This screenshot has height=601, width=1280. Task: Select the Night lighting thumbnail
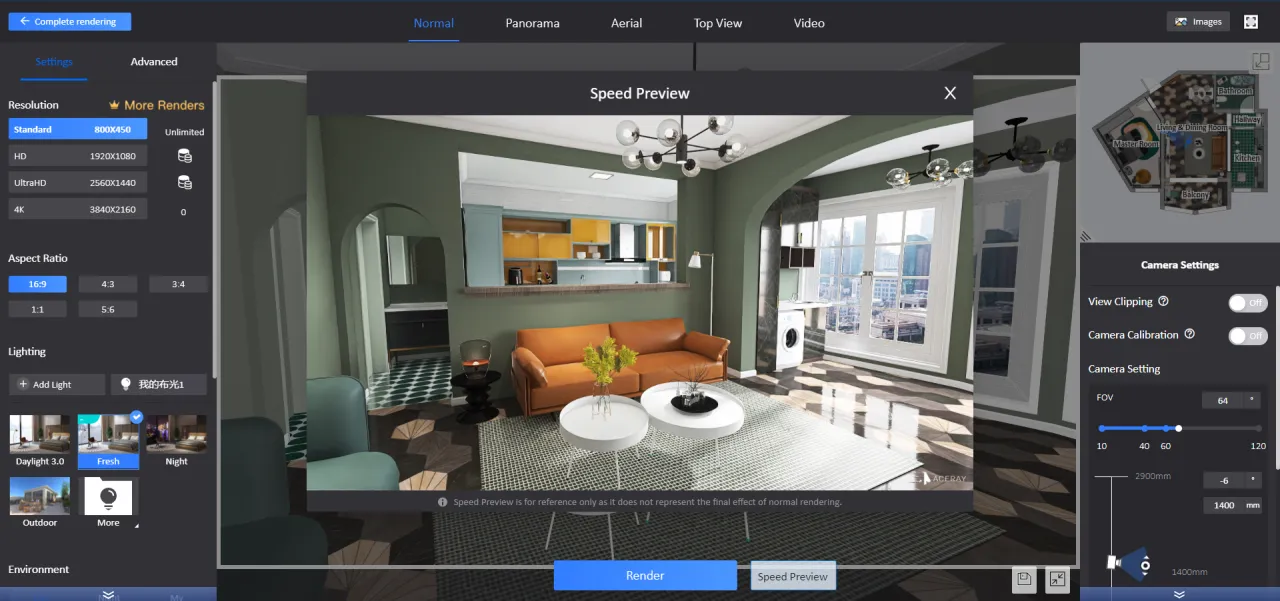tap(176, 435)
